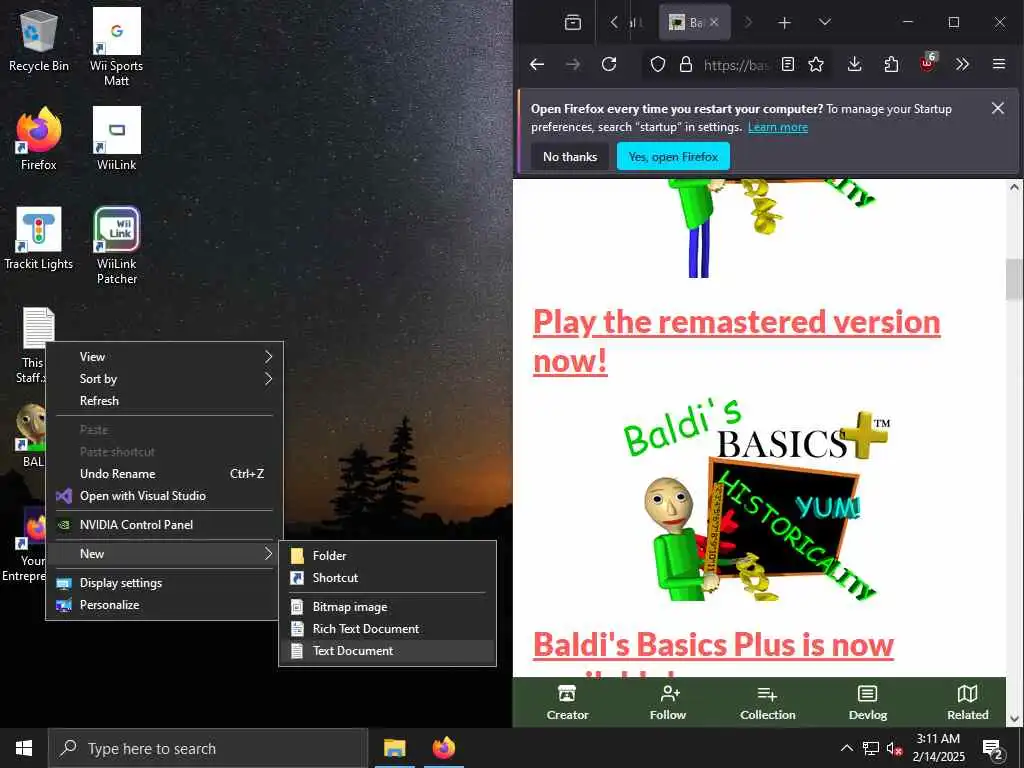This screenshot has height=768, width=1024.
Task: Click the muted volume tray icon
Action: (x=894, y=749)
